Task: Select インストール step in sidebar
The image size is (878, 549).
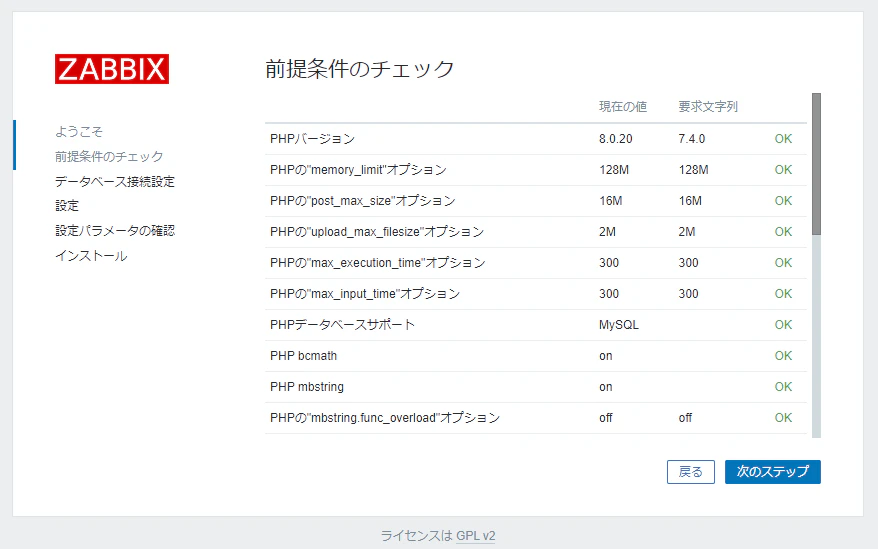Action: coord(91,255)
